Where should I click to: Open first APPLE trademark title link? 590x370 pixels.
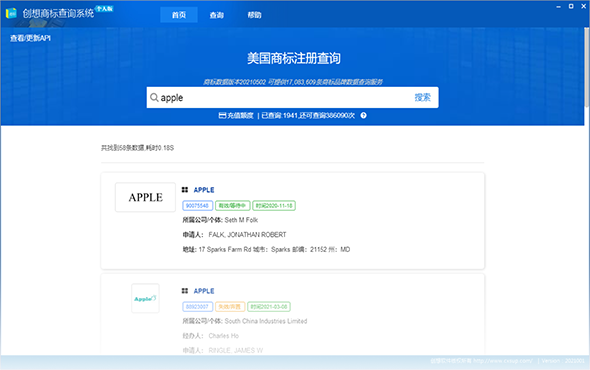pos(204,190)
